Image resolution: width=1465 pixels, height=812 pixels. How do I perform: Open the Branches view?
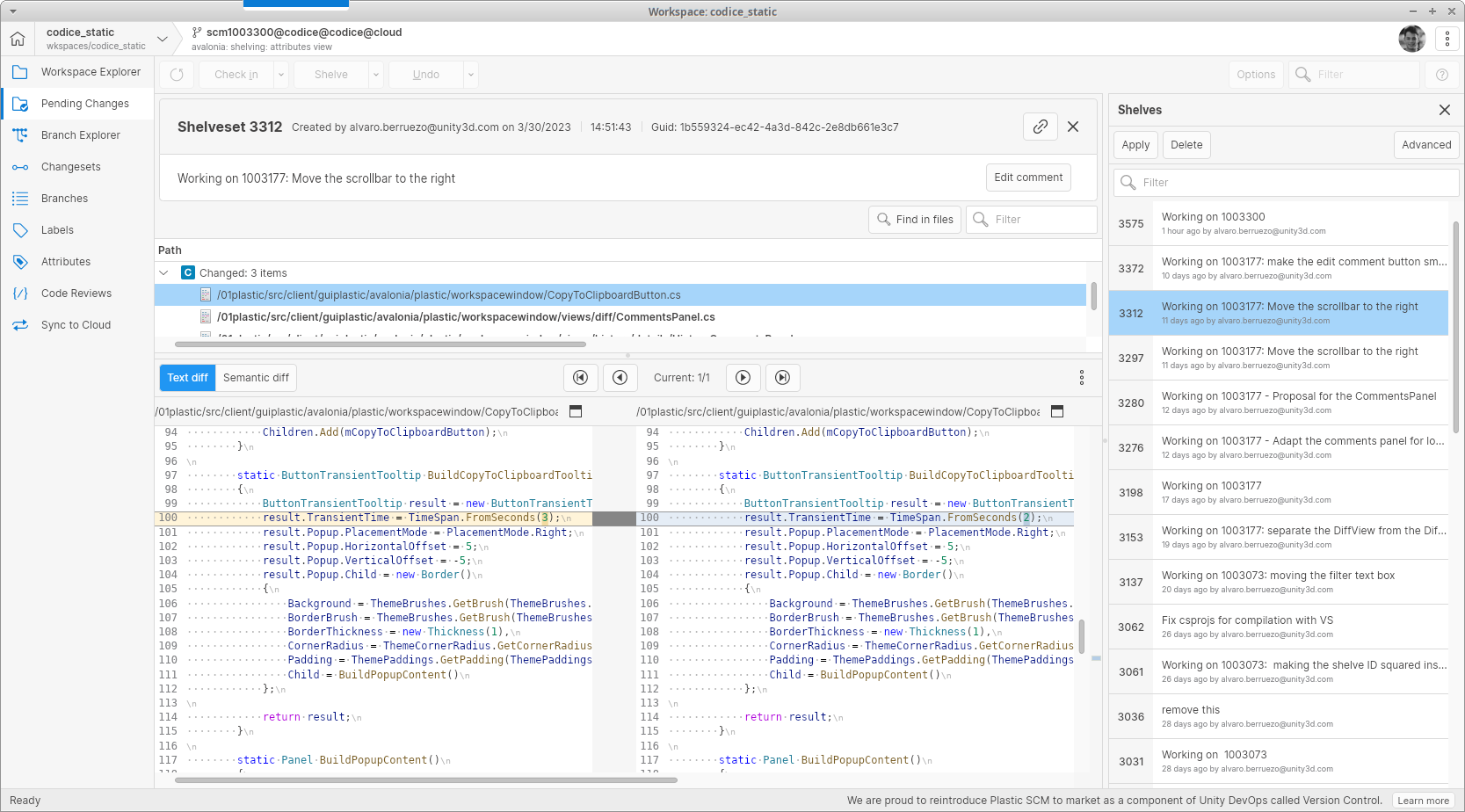(64, 198)
